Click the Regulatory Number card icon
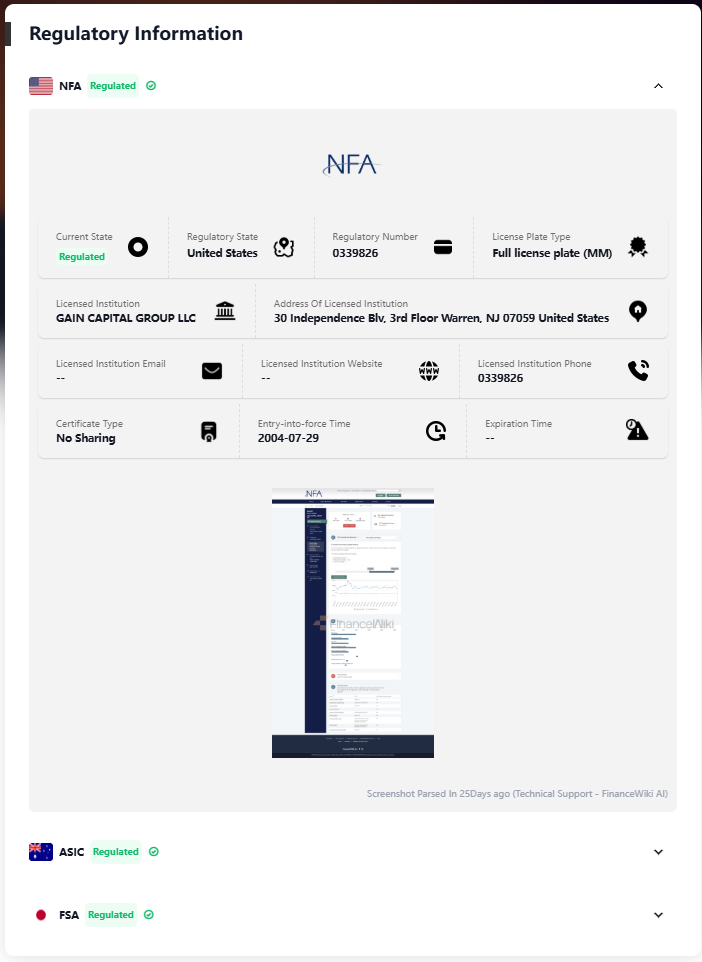The height and width of the screenshot is (962, 702). [443, 247]
